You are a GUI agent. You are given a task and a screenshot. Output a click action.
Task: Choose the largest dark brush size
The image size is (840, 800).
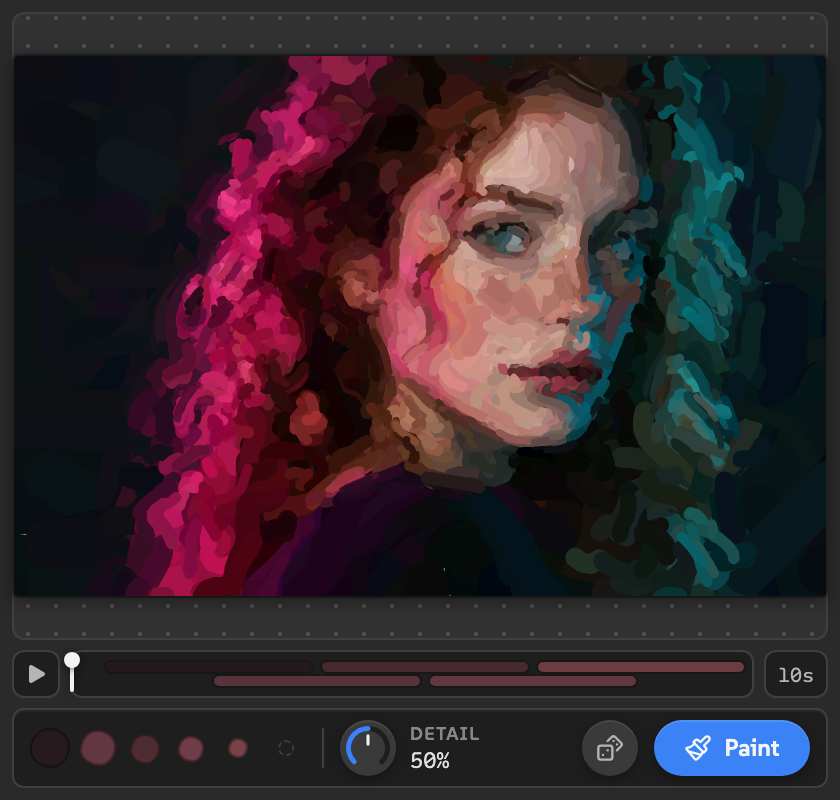tap(50, 748)
